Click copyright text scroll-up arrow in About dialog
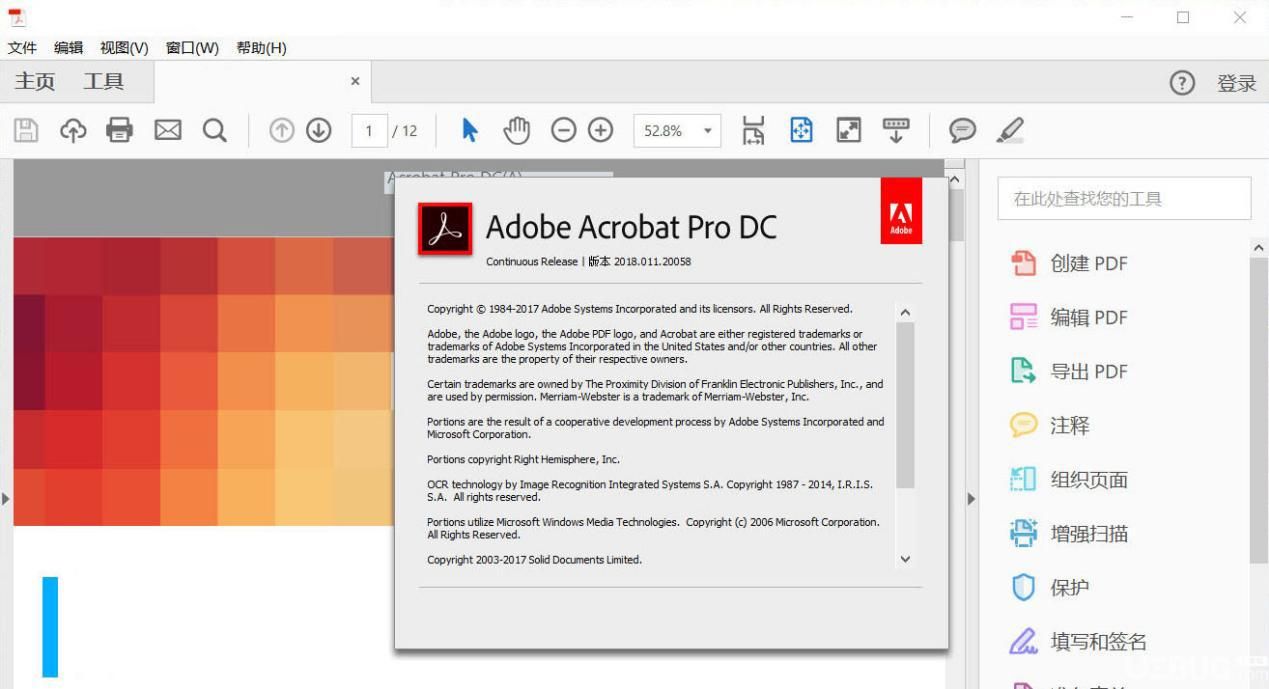1269x689 pixels. click(905, 312)
